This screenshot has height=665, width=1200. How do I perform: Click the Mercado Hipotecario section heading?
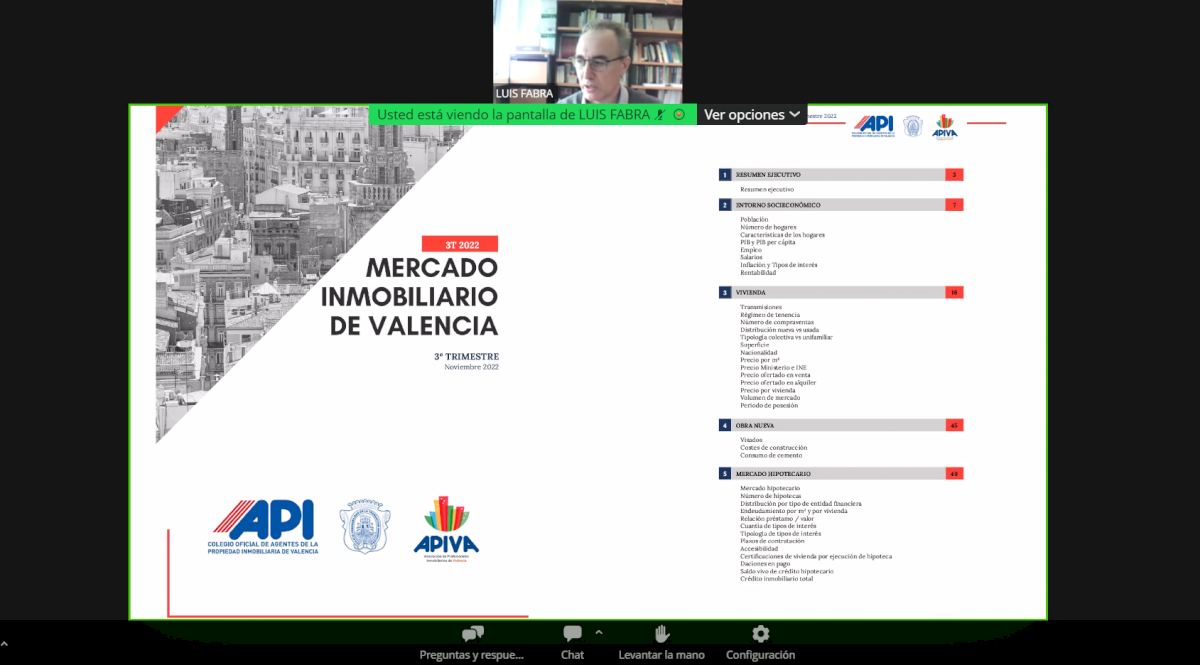[x=773, y=474]
